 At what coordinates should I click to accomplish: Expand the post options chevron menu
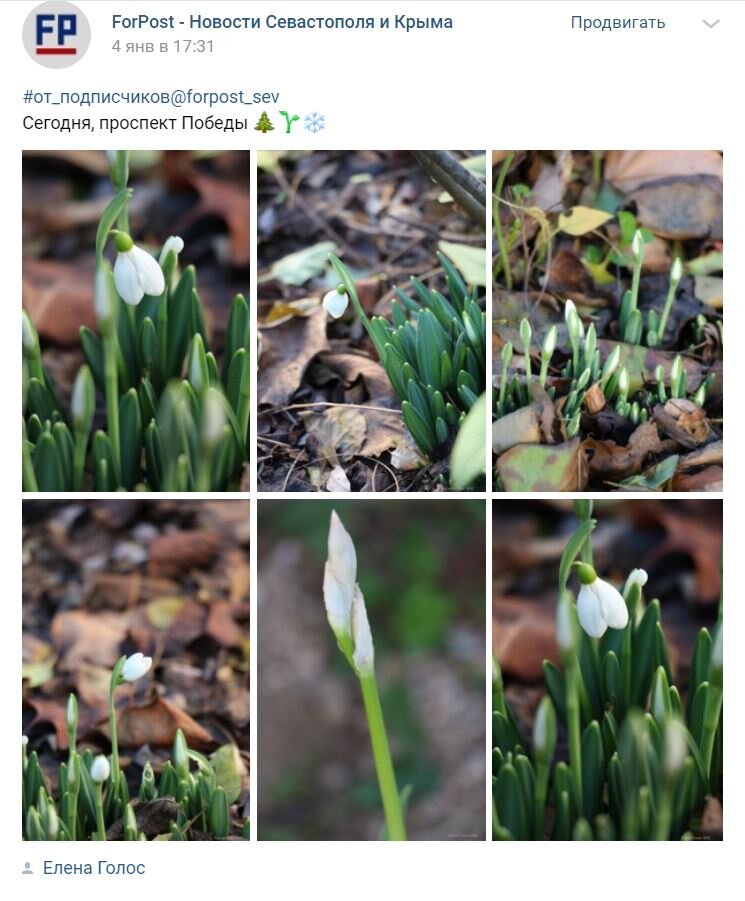pyautogui.click(x=711, y=24)
